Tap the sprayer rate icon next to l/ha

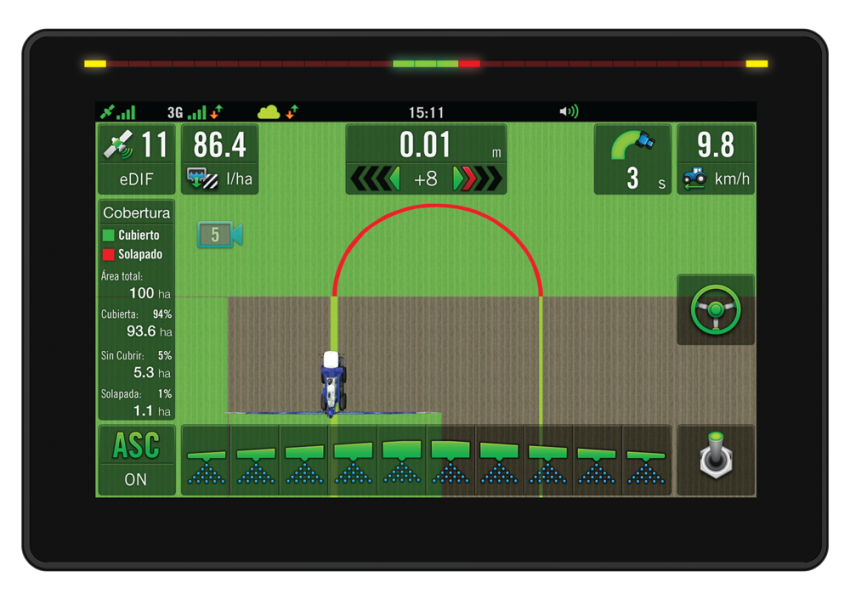click(202, 178)
